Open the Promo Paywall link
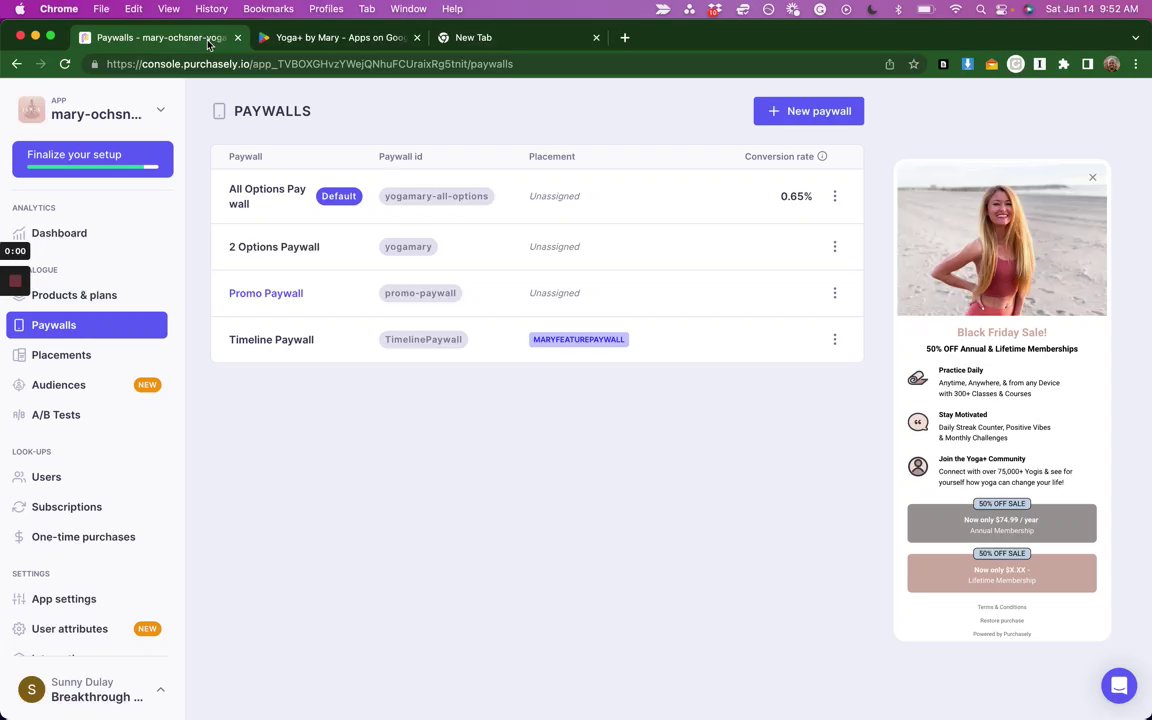Image resolution: width=1152 pixels, height=720 pixels. pyautogui.click(x=266, y=293)
